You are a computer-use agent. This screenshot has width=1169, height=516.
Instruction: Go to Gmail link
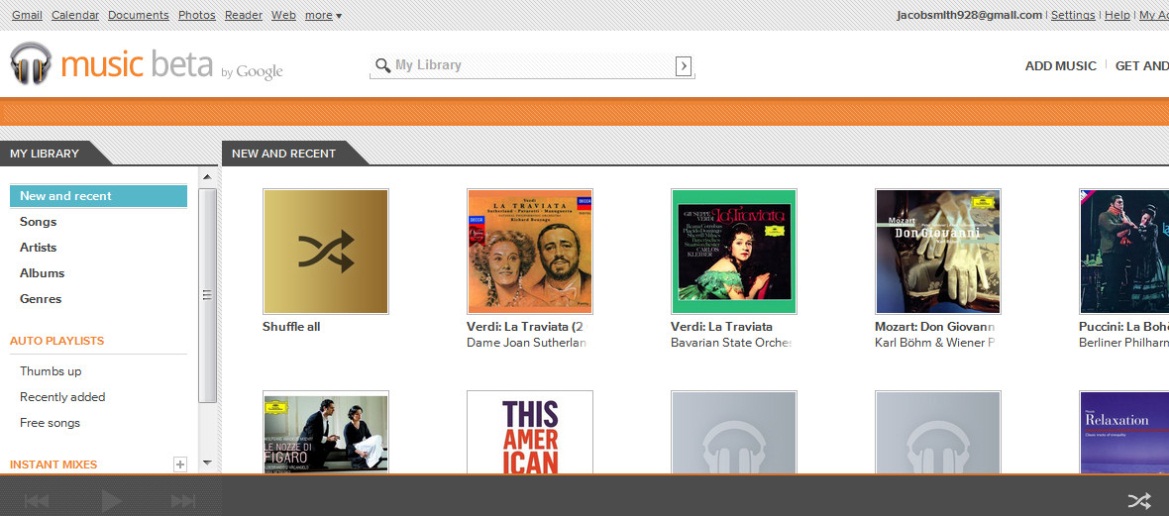pyautogui.click(x=27, y=15)
